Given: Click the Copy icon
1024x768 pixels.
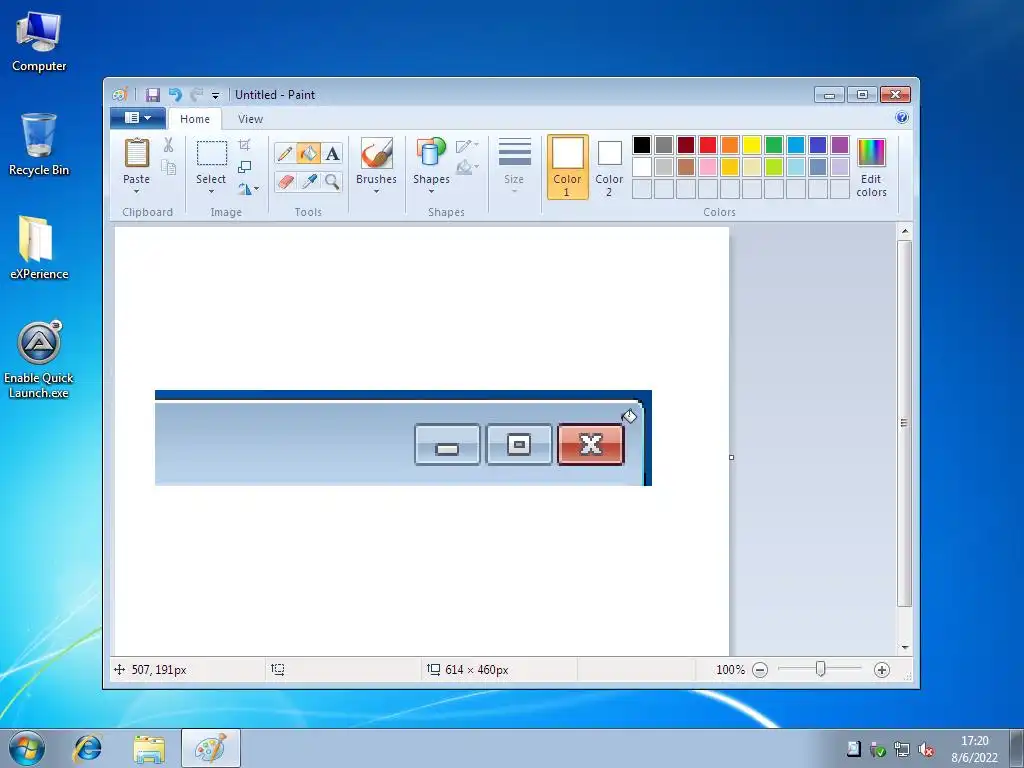Looking at the screenshot, I should pyautogui.click(x=168, y=168).
